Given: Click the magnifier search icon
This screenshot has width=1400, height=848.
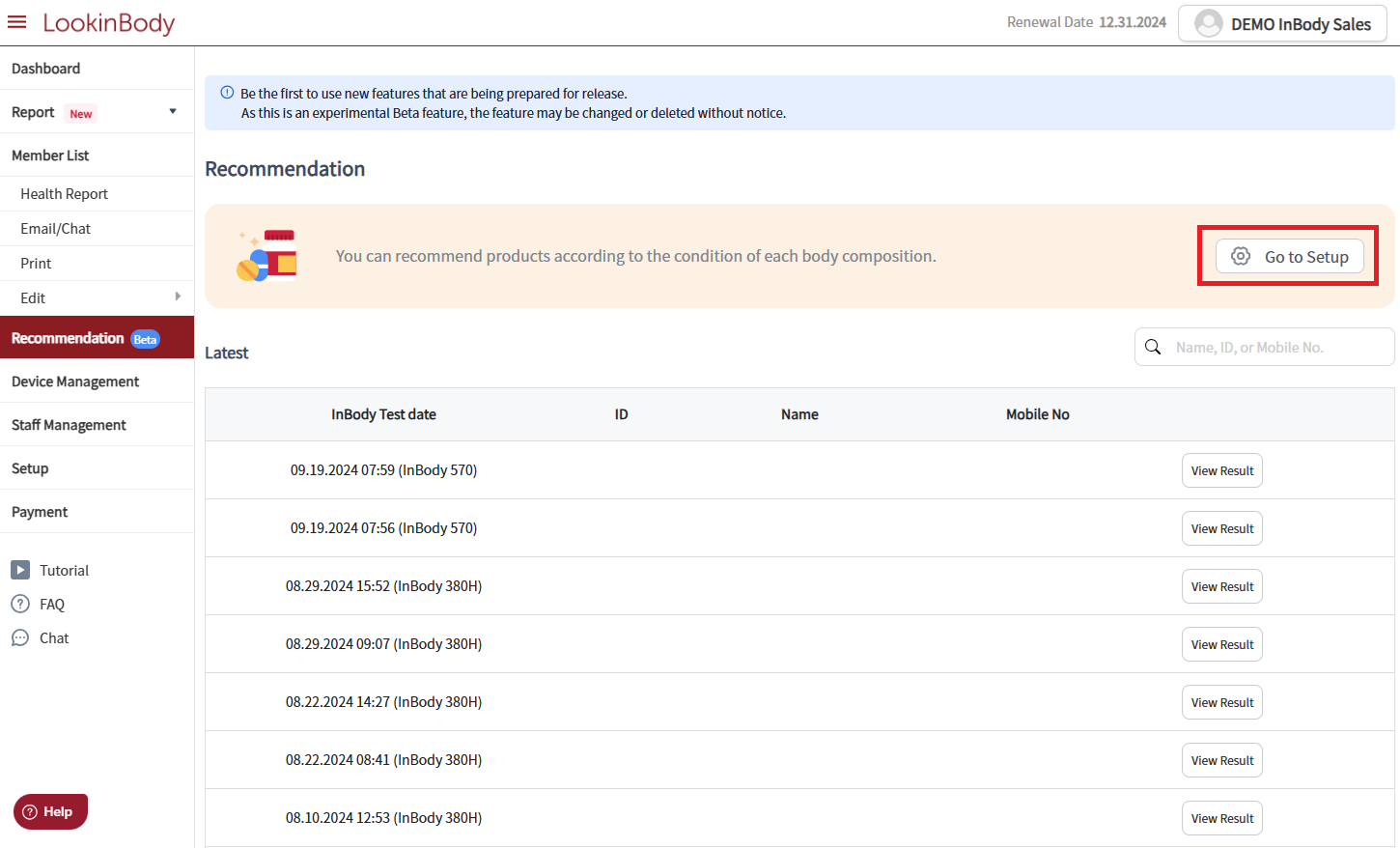Looking at the screenshot, I should [x=1153, y=347].
